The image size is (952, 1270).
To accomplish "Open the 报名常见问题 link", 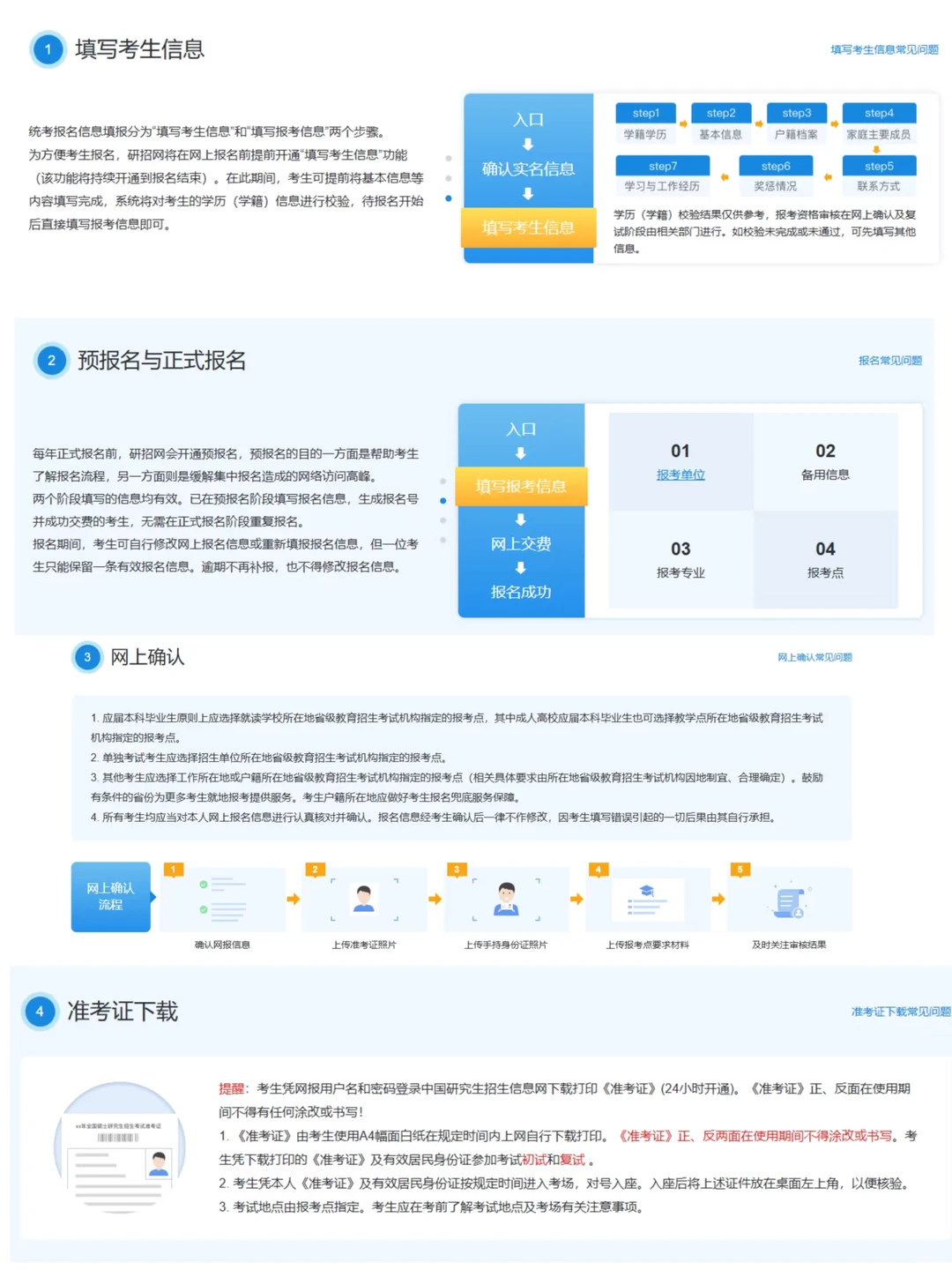I will [x=890, y=360].
